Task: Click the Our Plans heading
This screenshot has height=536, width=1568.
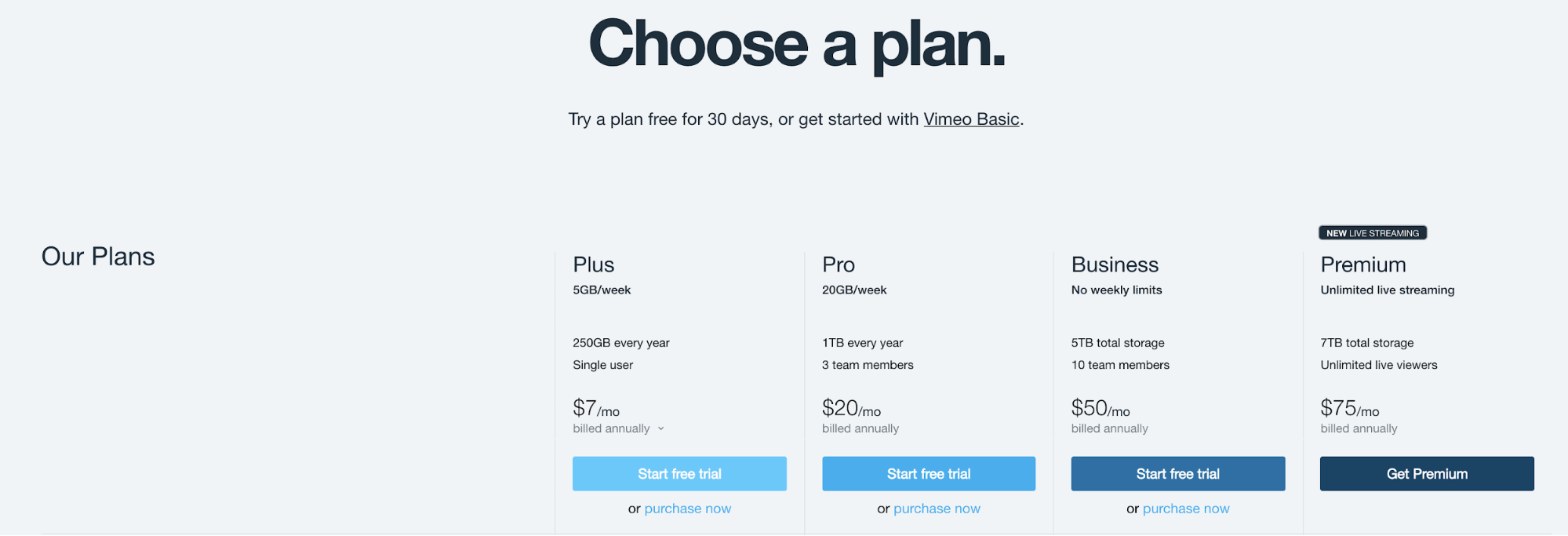Action: 98,257
